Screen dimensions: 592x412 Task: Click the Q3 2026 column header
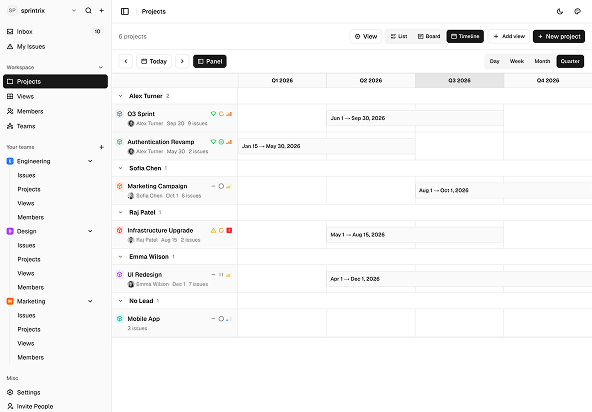pyautogui.click(x=459, y=80)
